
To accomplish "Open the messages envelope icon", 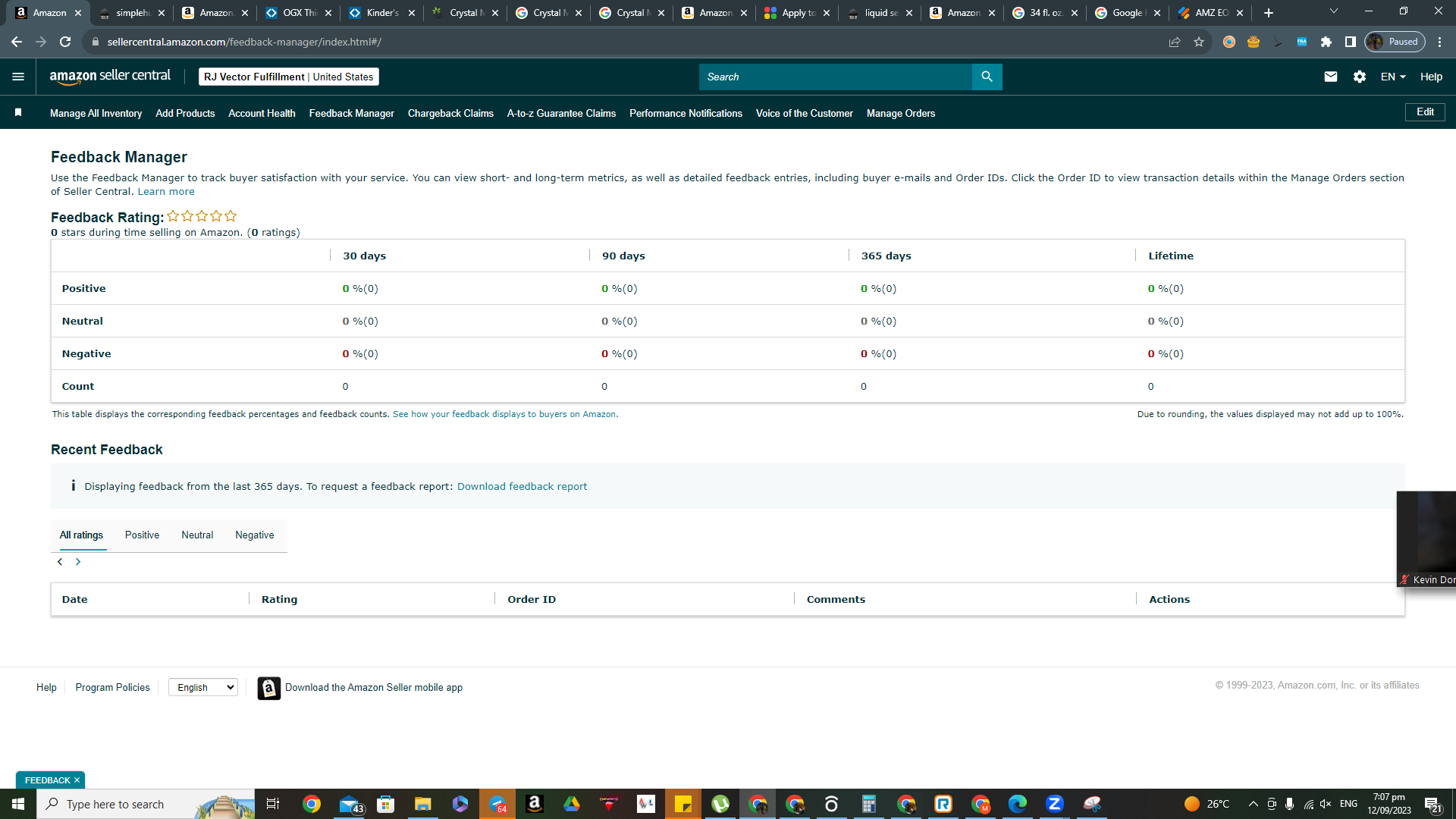I will pos(1330,77).
